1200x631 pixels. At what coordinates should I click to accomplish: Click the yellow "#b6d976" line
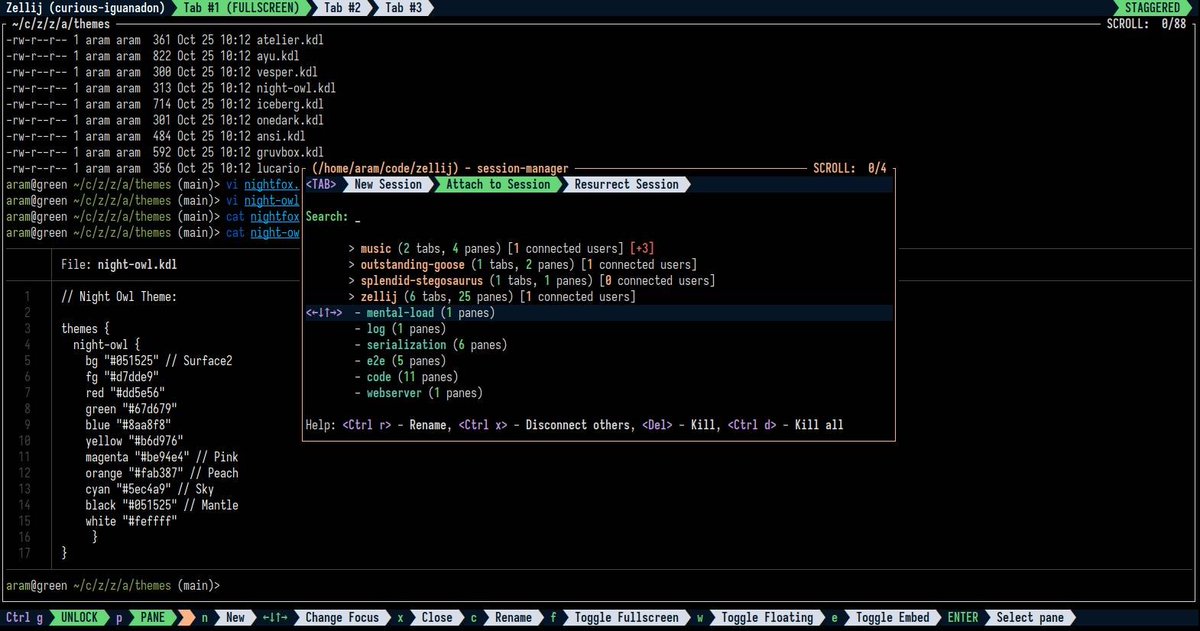pos(134,441)
